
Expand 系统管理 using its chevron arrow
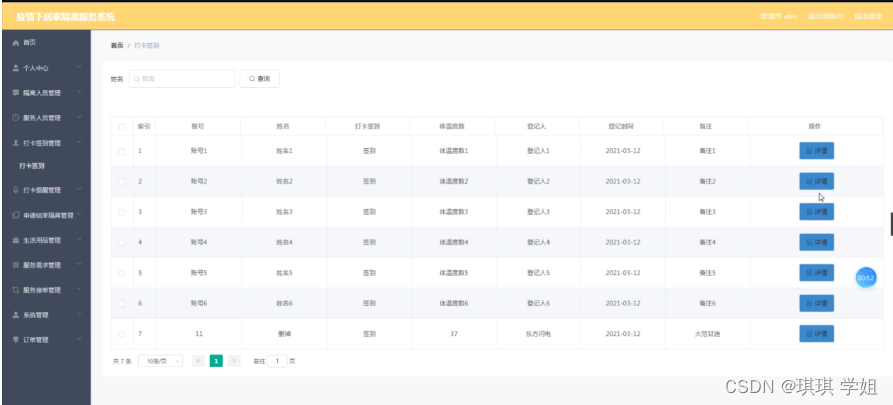click(79, 314)
